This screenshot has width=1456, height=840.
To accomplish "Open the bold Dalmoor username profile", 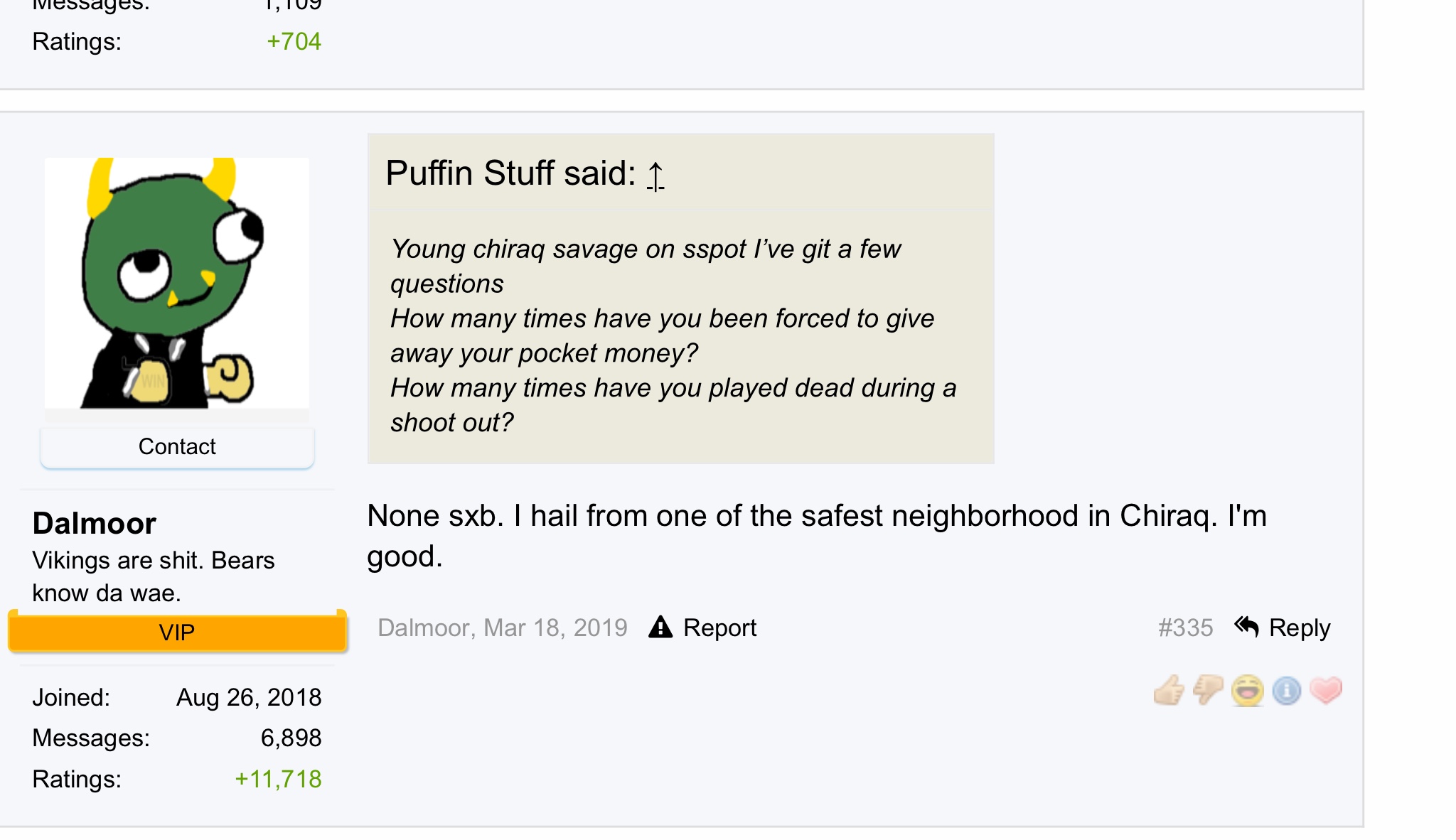I will 94,524.
